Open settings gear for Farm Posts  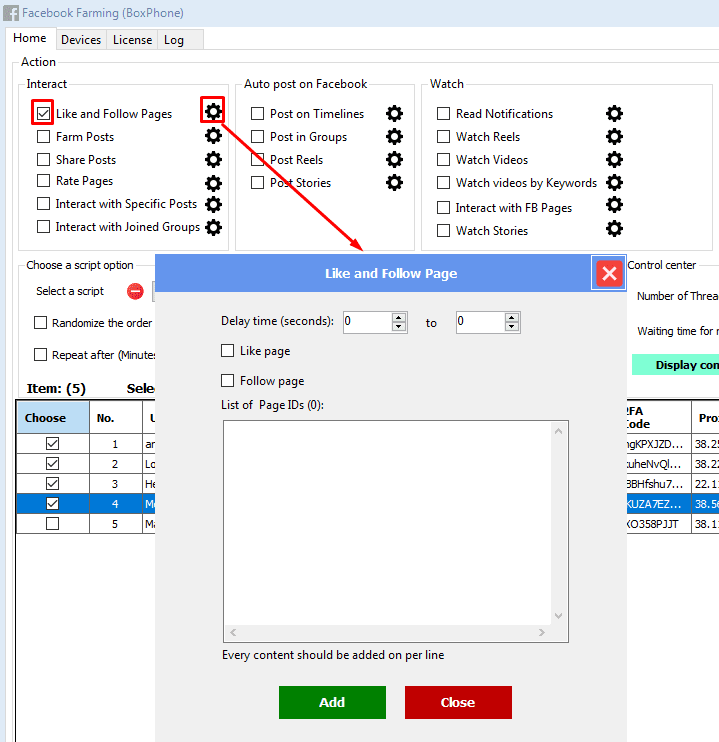213,136
